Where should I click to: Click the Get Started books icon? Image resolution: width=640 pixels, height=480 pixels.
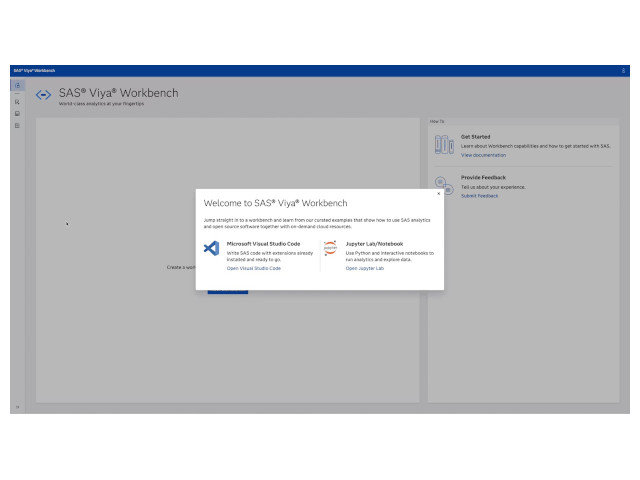coord(444,145)
